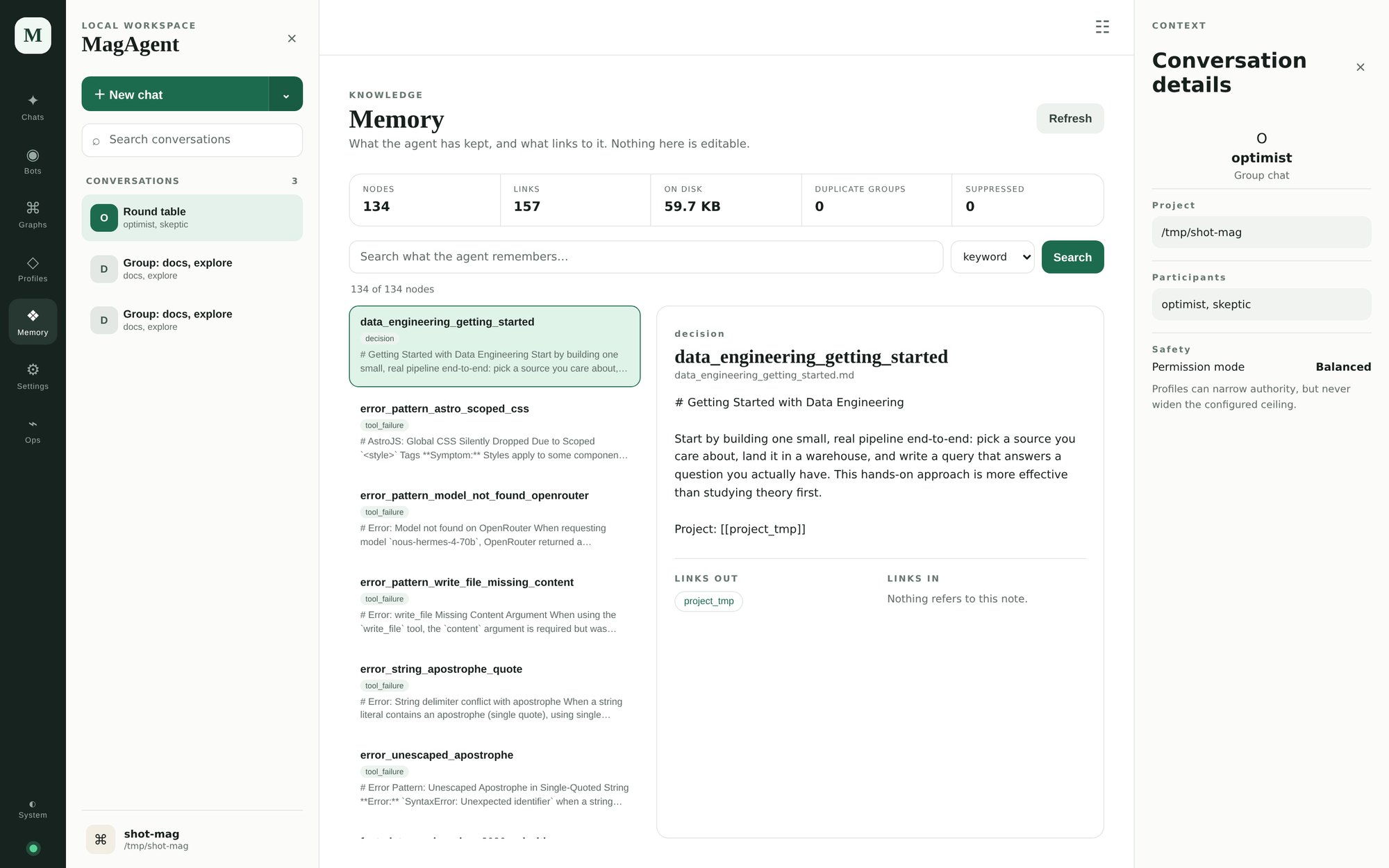Click the MagAgent M logo
This screenshot has width=1389, height=868.
(33, 35)
